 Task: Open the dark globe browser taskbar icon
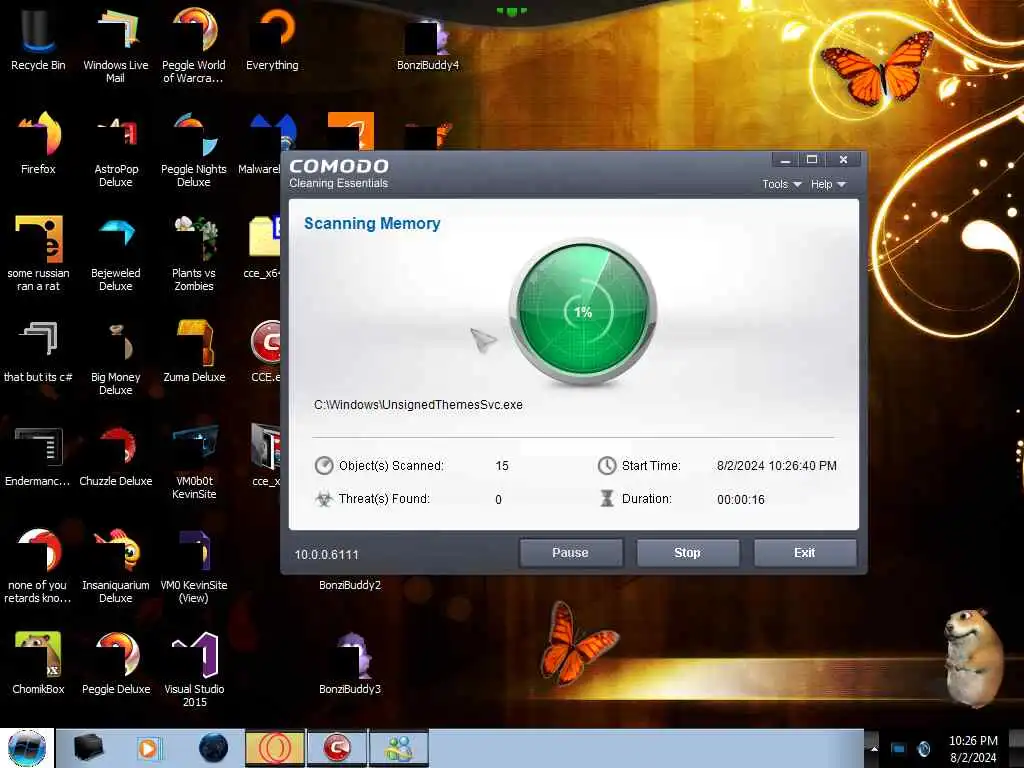pos(213,748)
